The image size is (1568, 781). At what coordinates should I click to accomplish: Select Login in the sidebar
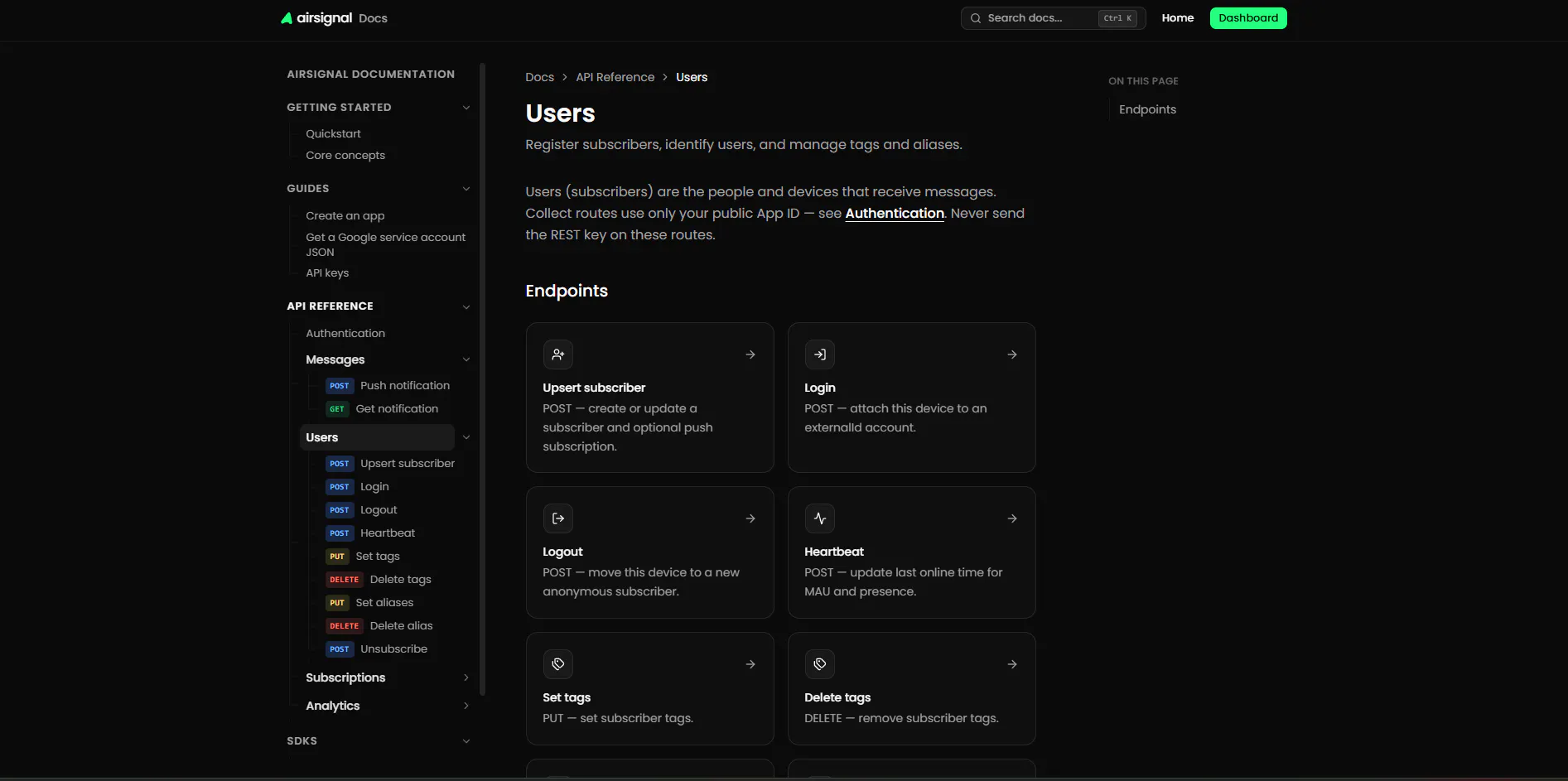click(374, 487)
